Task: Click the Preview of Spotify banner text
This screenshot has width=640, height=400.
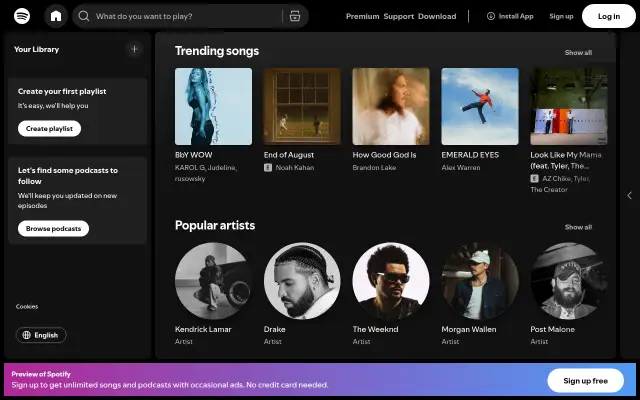Action: (41, 374)
